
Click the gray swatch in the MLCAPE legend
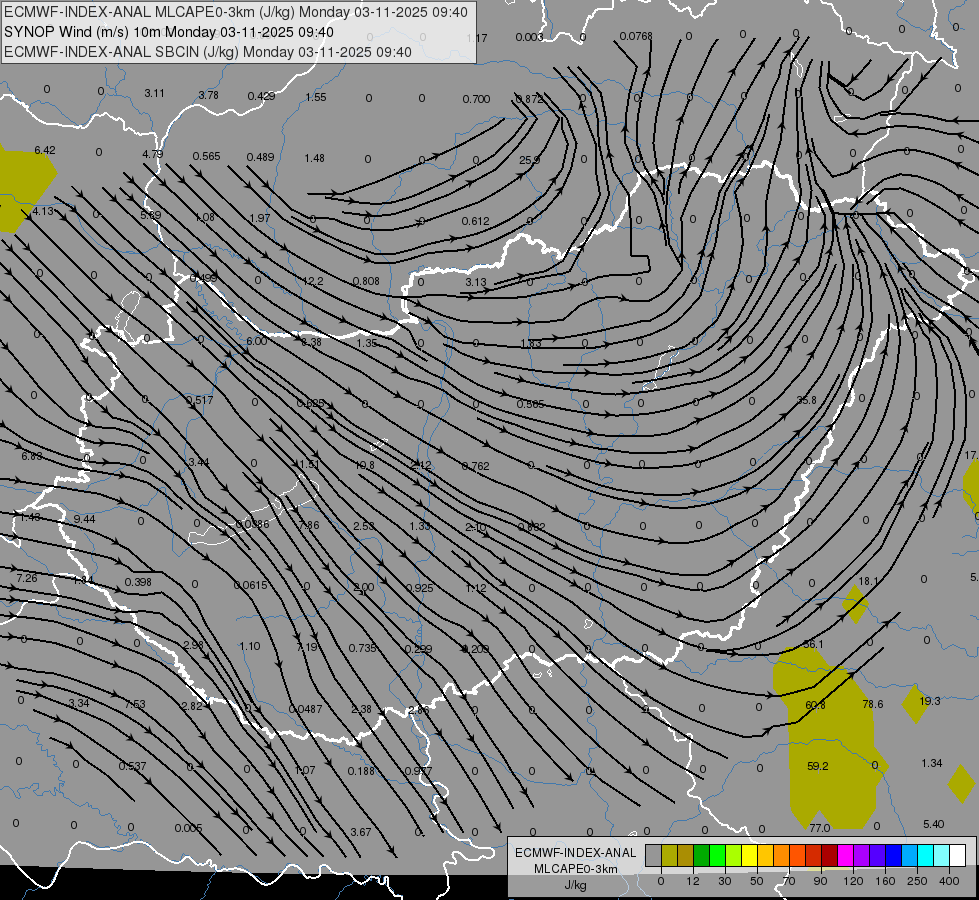click(654, 855)
